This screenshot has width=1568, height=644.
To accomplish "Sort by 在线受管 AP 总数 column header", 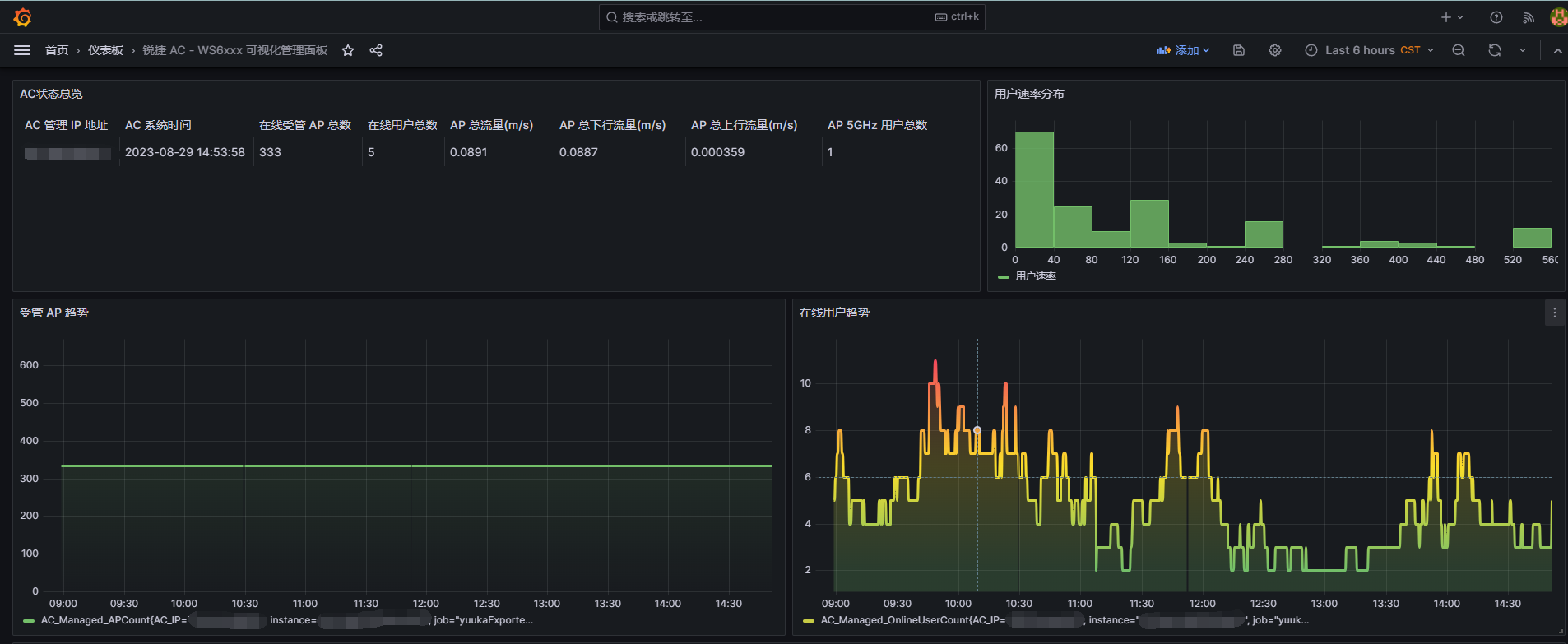I will 305,125.
